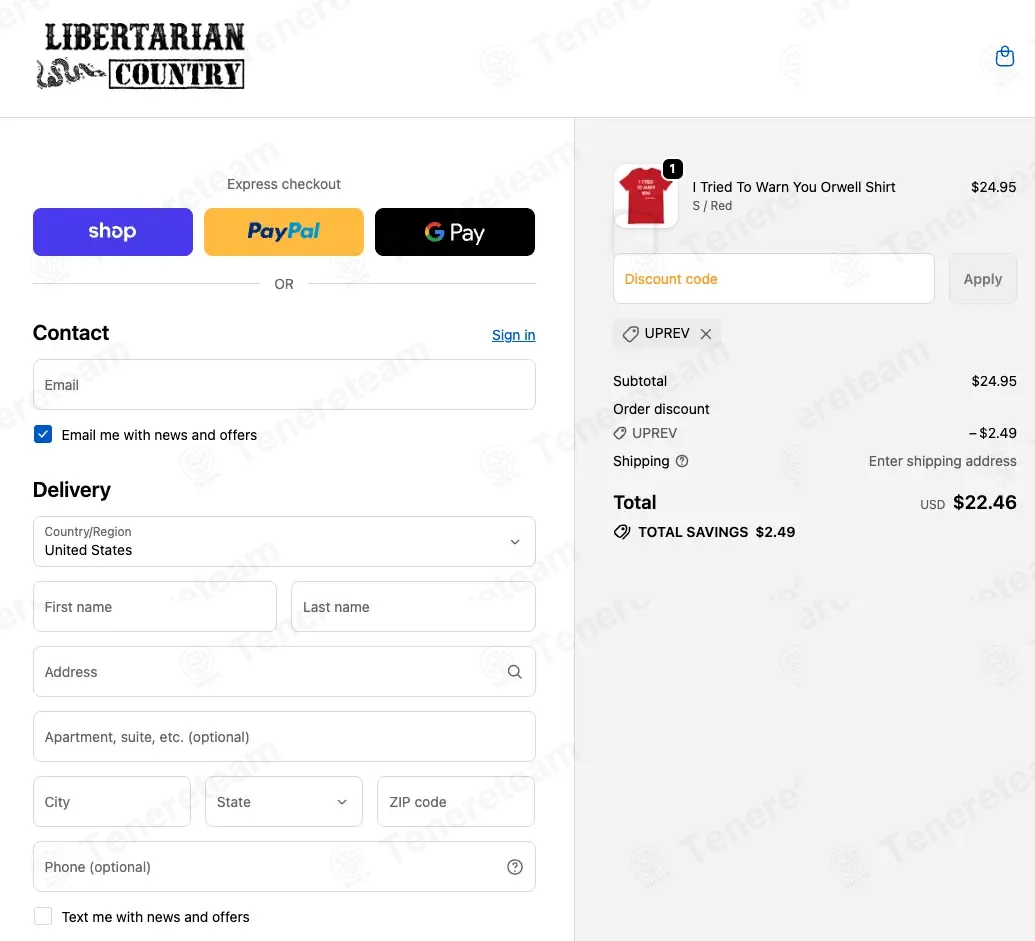The image size is (1035, 941).
Task: Click the phone field help question icon
Action: point(514,867)
